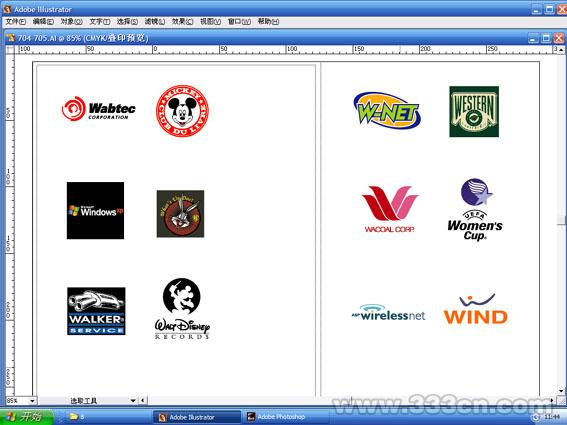Viewport: 567px width, 425px height.
Task: Open the 文件(F) menu
Action: pyautogui.click(x=15, y=22)
